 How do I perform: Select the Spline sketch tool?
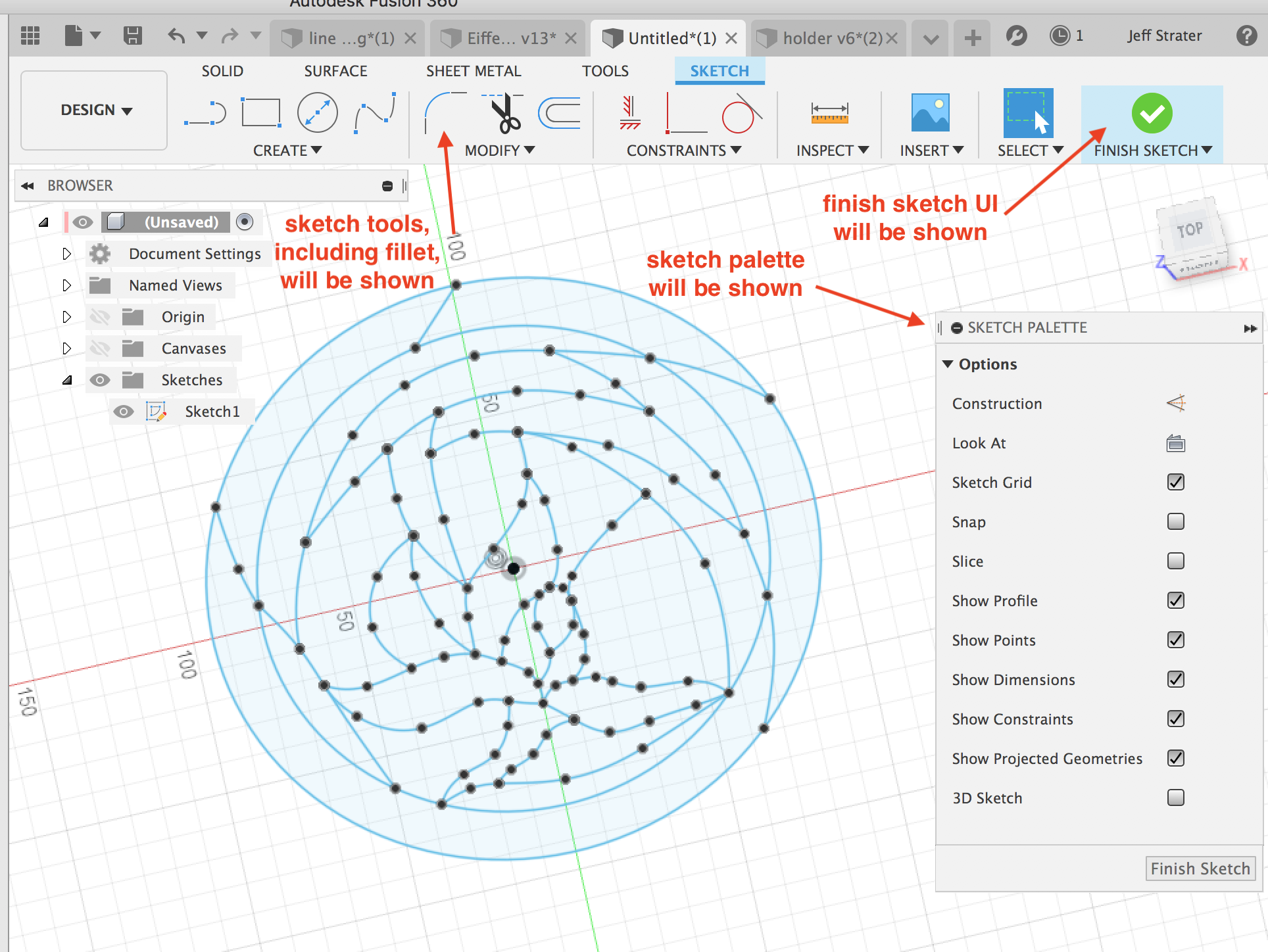375,112
